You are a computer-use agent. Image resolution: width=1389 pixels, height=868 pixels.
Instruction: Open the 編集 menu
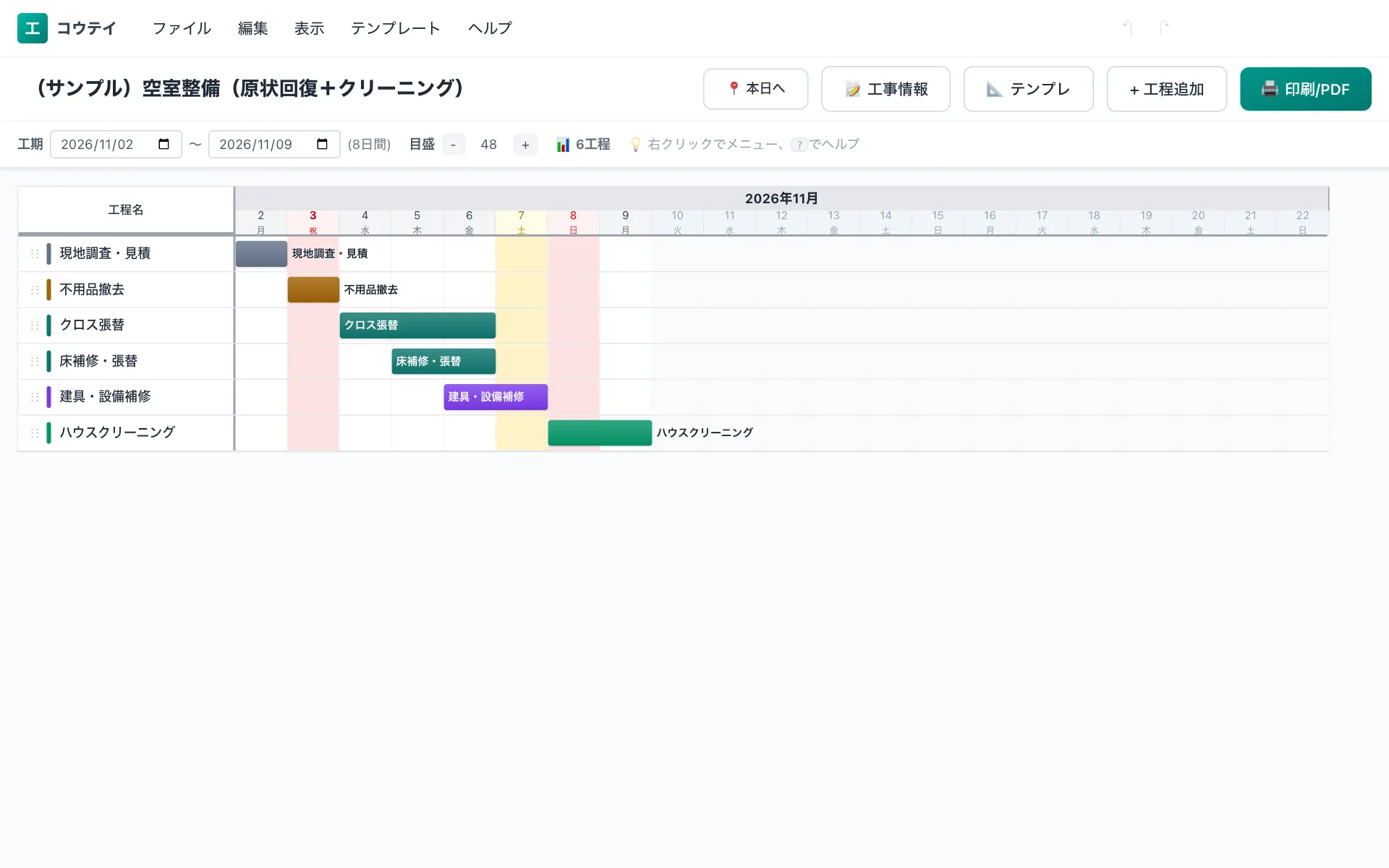point(253,28)
